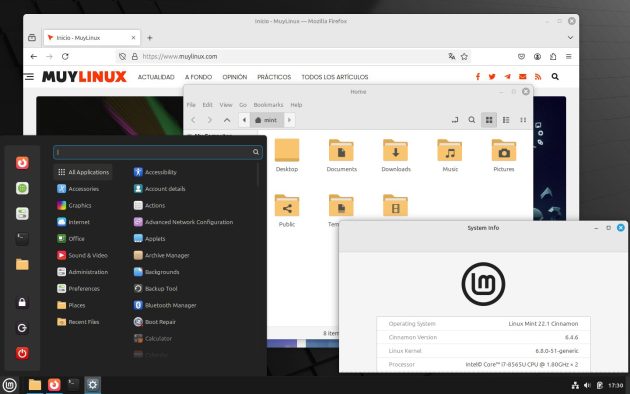Image resolution: width=630 pixels, height=394 pixels.
Task: Open the Public folder
Action: (x=287, y=211)
